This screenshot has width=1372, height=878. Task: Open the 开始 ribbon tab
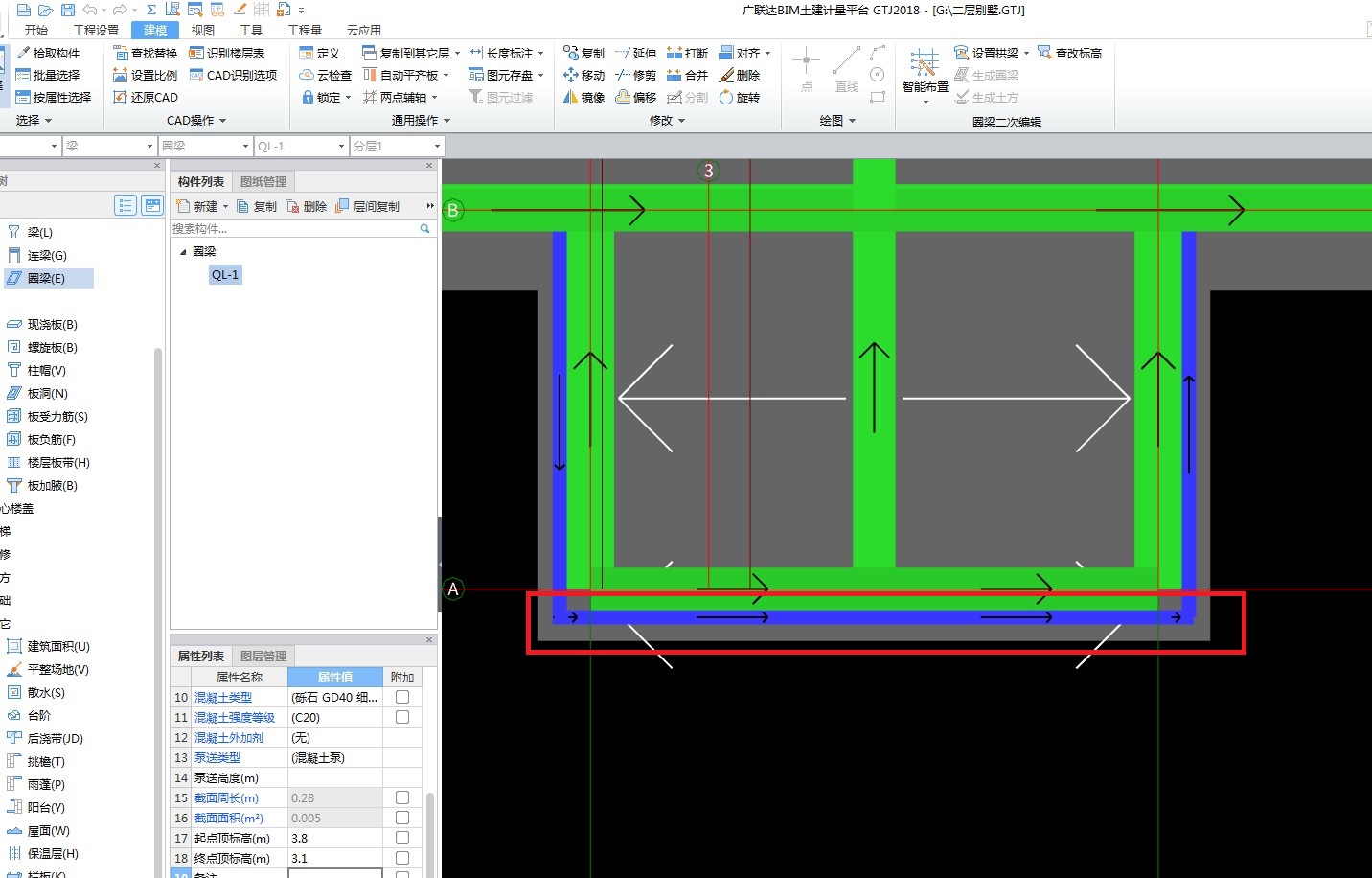tap(36, 30)
